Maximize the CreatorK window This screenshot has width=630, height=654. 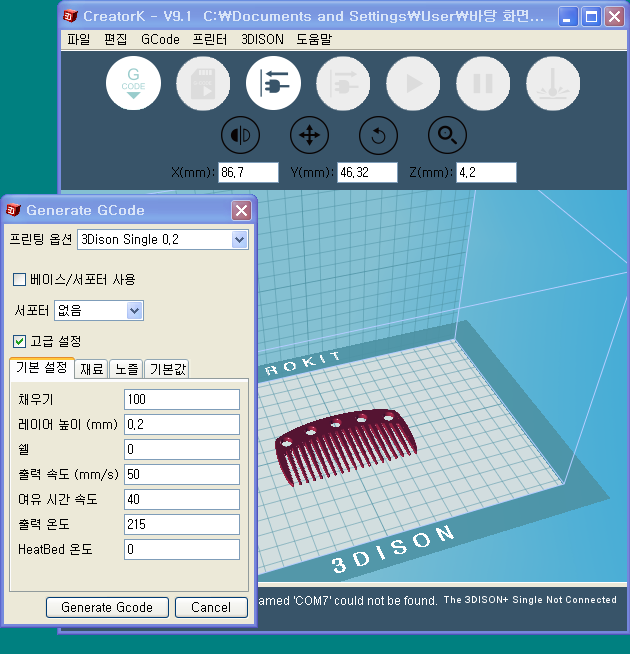click(x=591, y=17)
